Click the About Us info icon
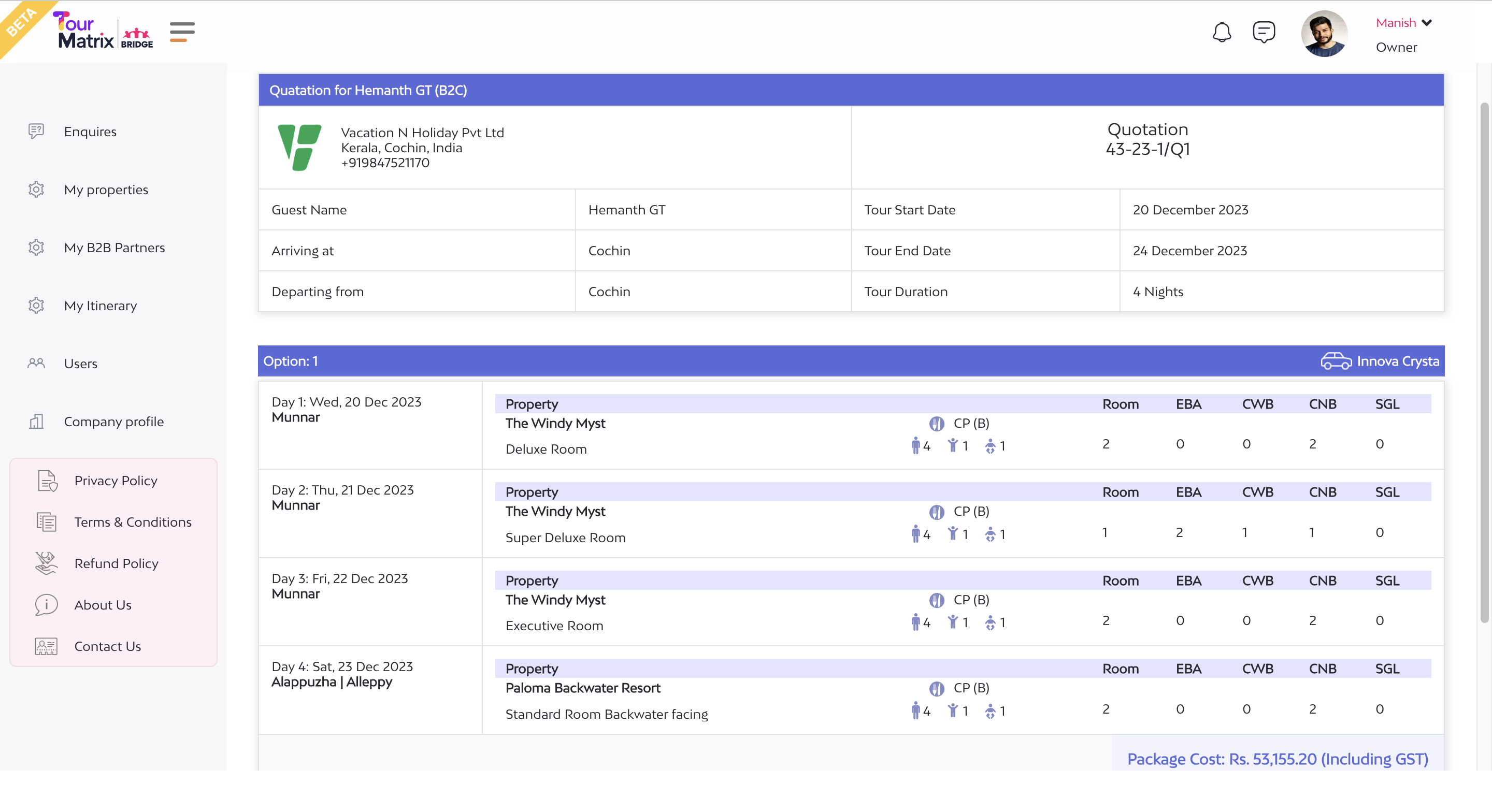 pyautogui.click(x=46, y=605)
